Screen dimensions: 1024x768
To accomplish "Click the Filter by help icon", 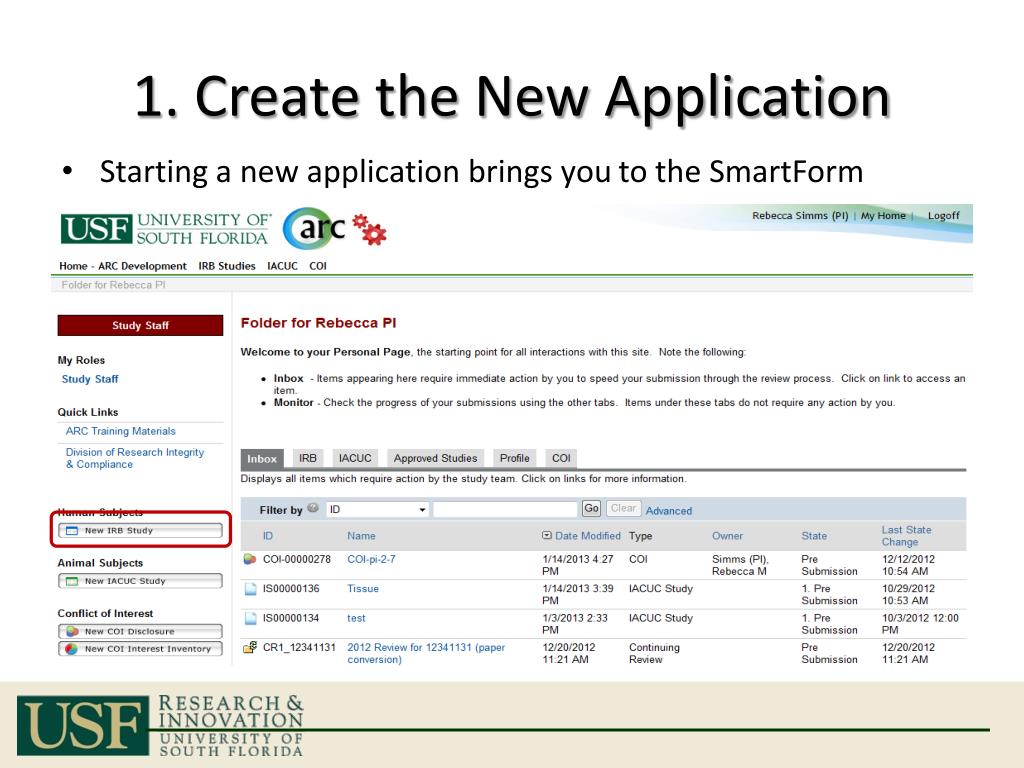I will tap(314, 509).
